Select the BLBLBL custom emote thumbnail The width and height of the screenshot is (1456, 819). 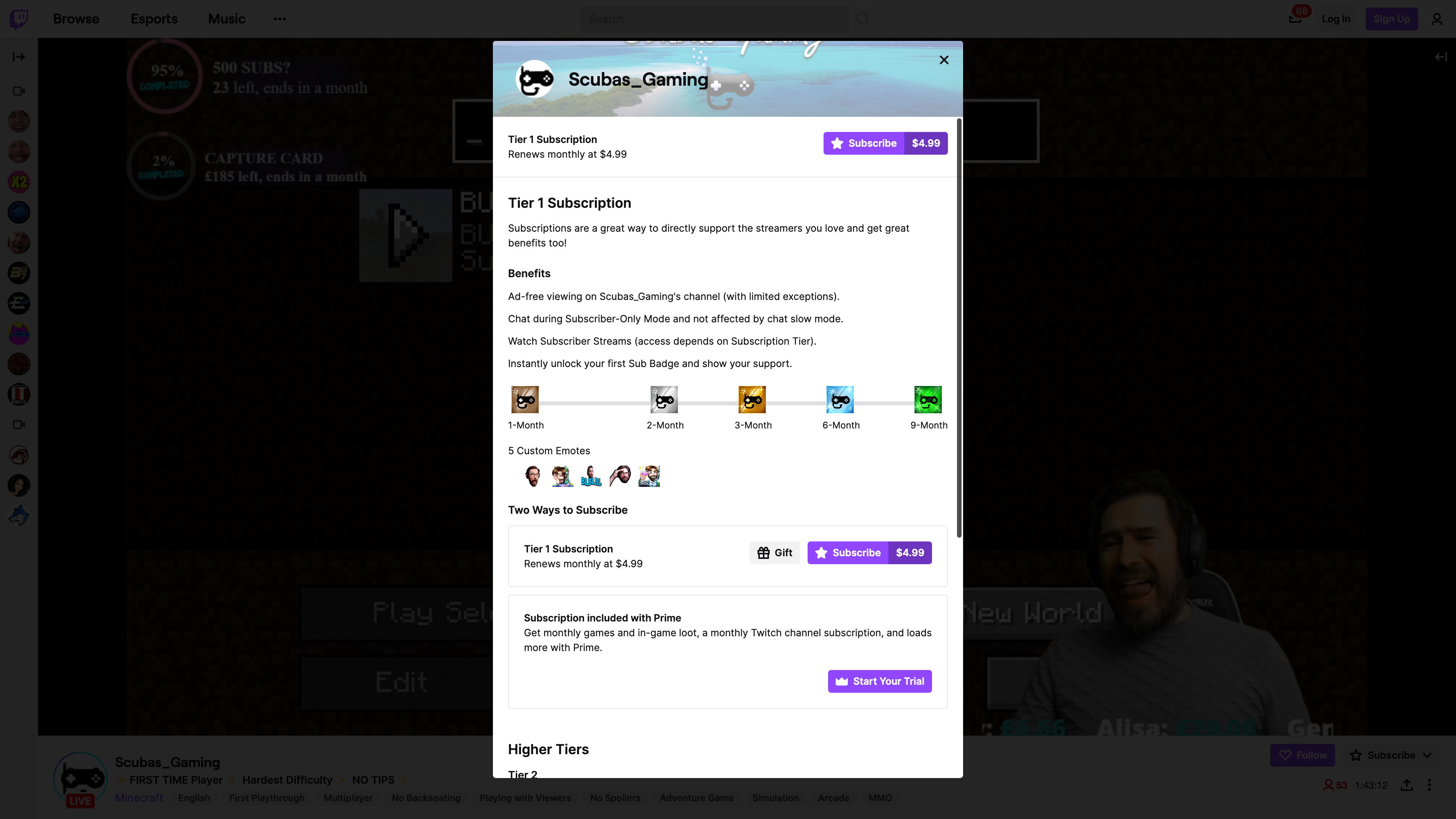(x=591, y=476)
